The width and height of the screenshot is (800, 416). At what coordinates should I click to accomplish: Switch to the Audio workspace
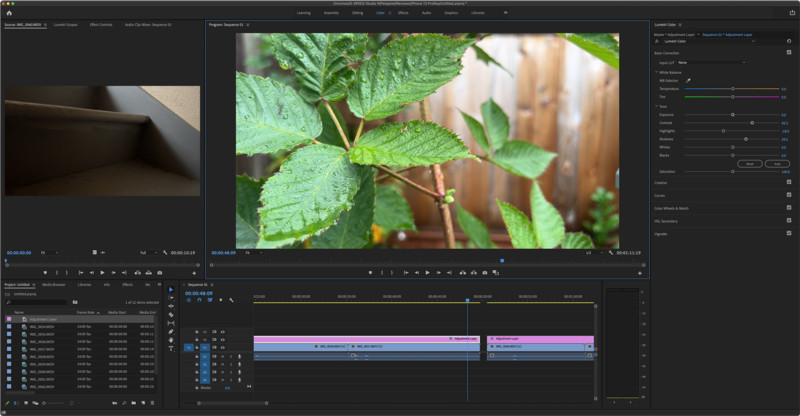pos(426,13)
